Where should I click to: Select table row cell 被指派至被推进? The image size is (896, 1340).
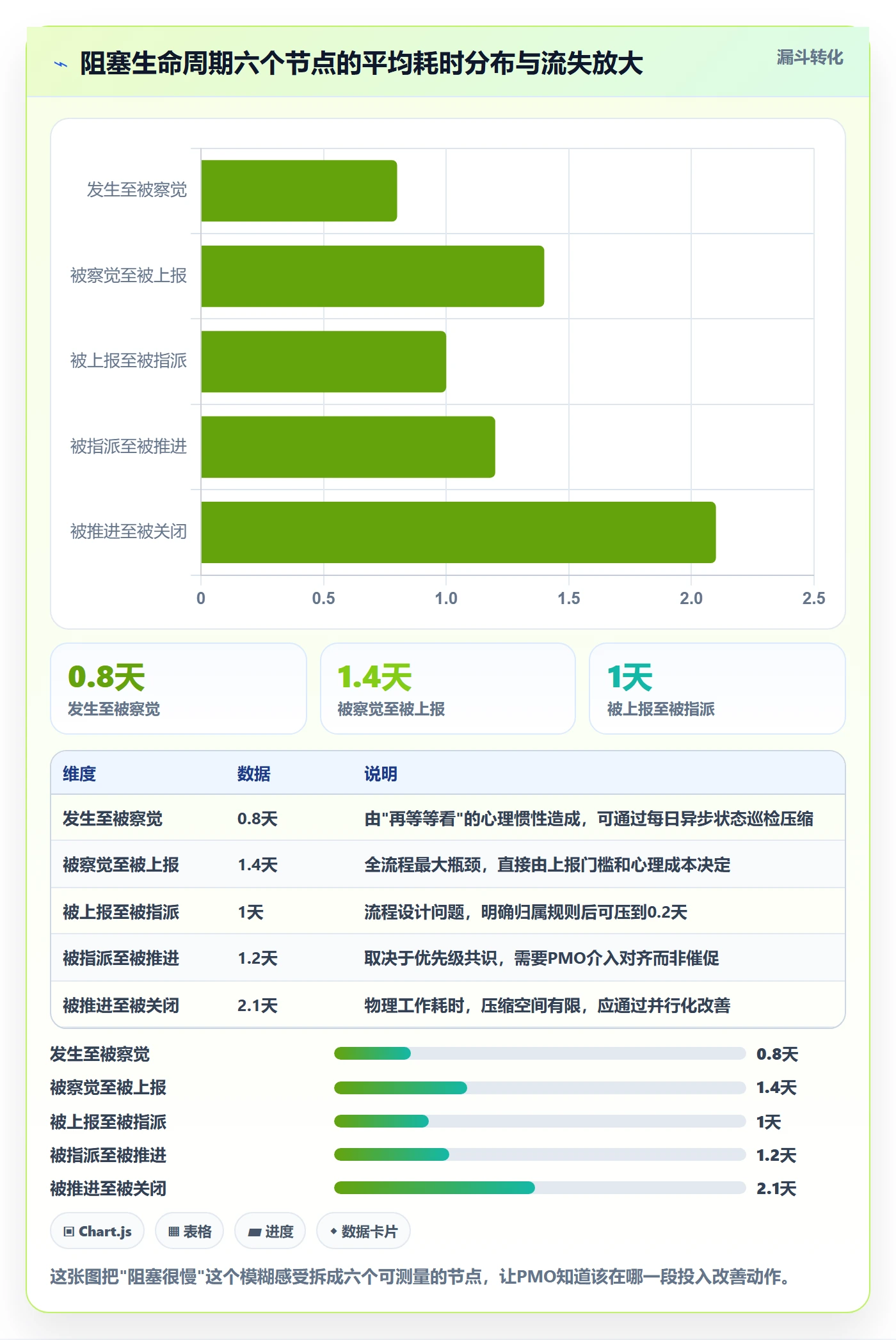pyautogui.click(x=121, y=958)
